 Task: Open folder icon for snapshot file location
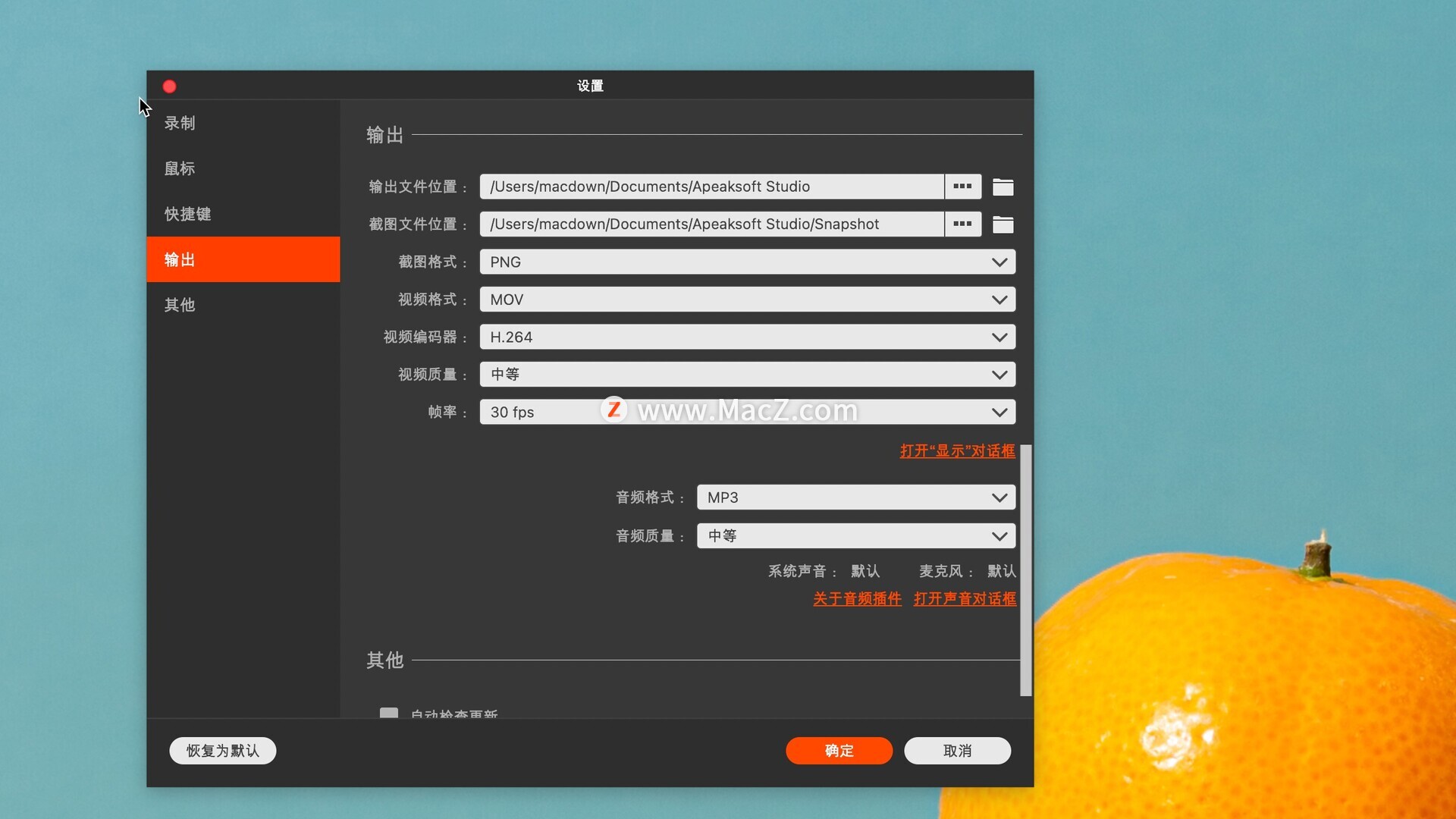click(x=1003, y=224)
